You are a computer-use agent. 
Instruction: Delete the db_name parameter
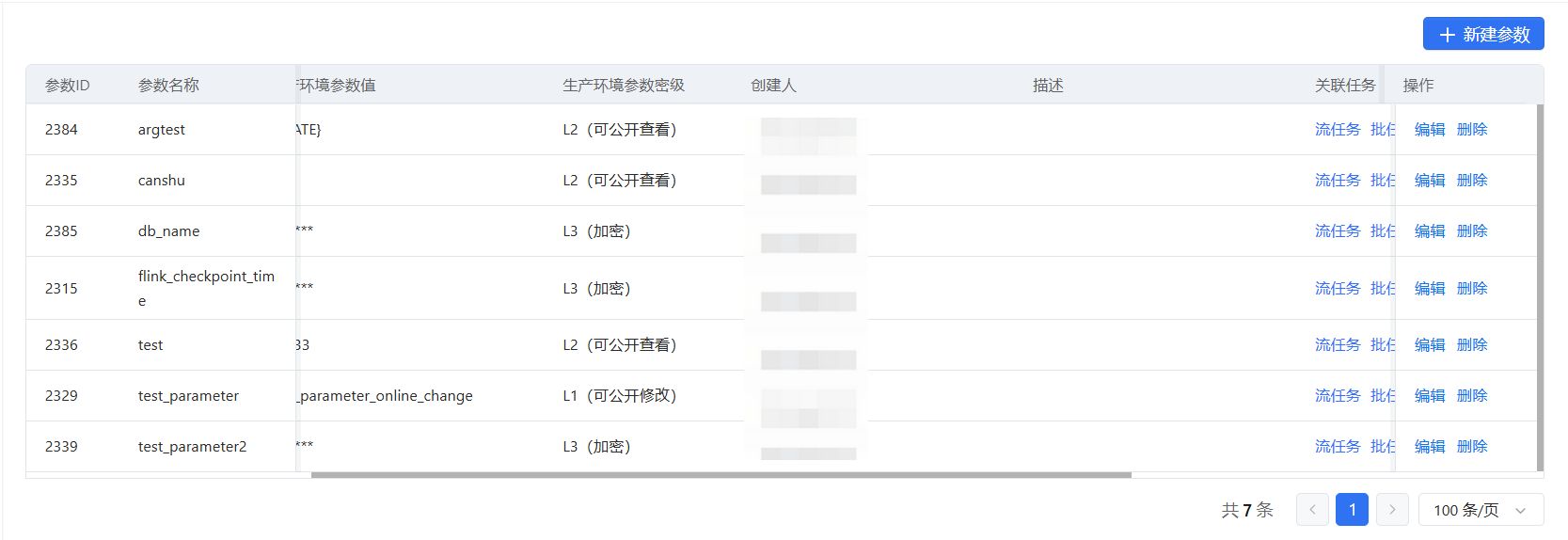pos(1471,231)
